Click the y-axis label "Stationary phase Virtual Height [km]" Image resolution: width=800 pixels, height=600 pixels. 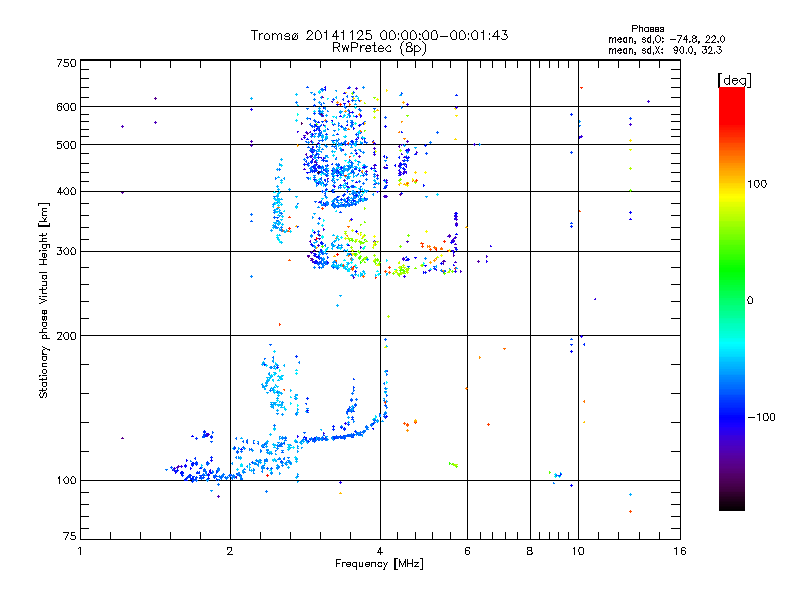43,301
